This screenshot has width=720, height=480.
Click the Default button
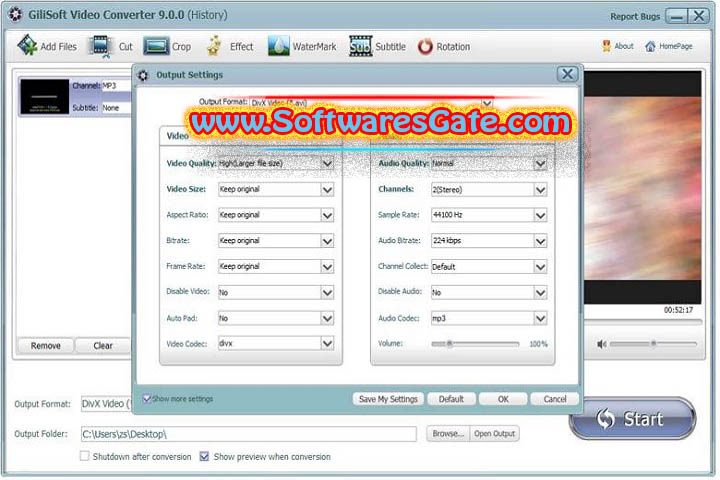451,399
